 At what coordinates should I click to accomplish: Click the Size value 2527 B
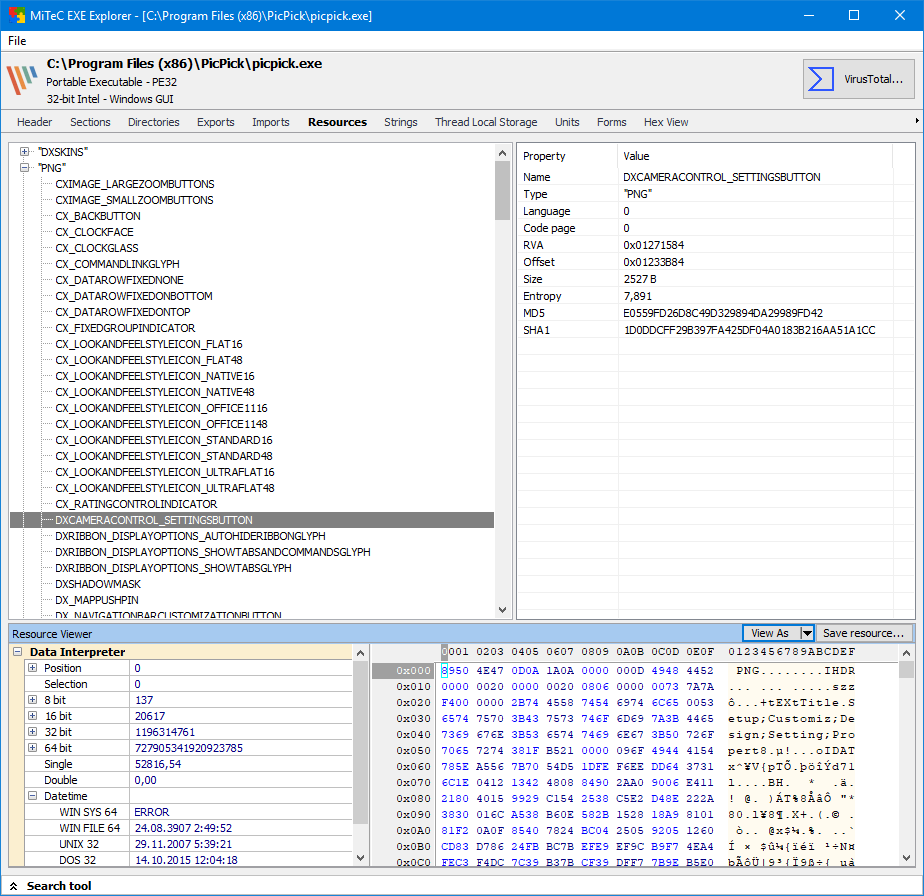[640, 279]
